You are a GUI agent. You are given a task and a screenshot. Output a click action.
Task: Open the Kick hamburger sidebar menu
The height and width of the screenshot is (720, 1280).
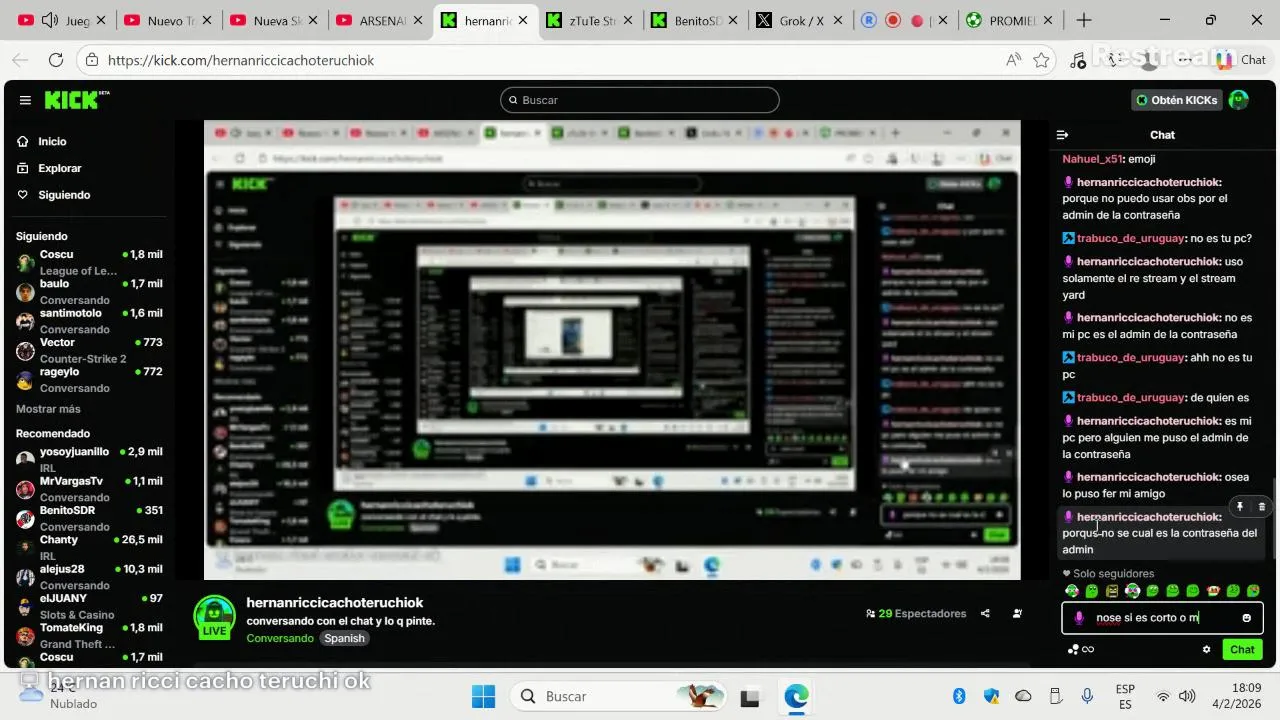tap(25, 100)
